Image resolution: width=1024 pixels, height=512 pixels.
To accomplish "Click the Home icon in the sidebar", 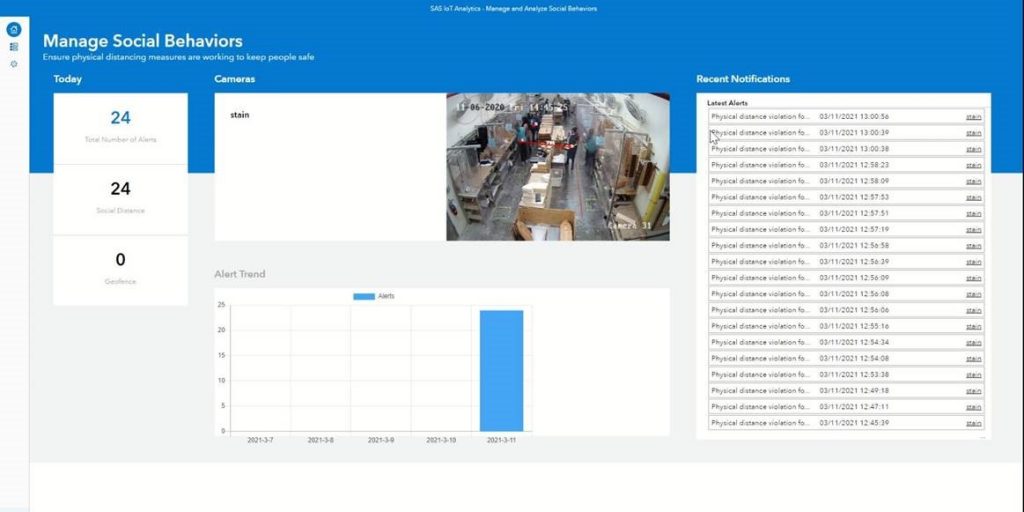I will (14, 30).
